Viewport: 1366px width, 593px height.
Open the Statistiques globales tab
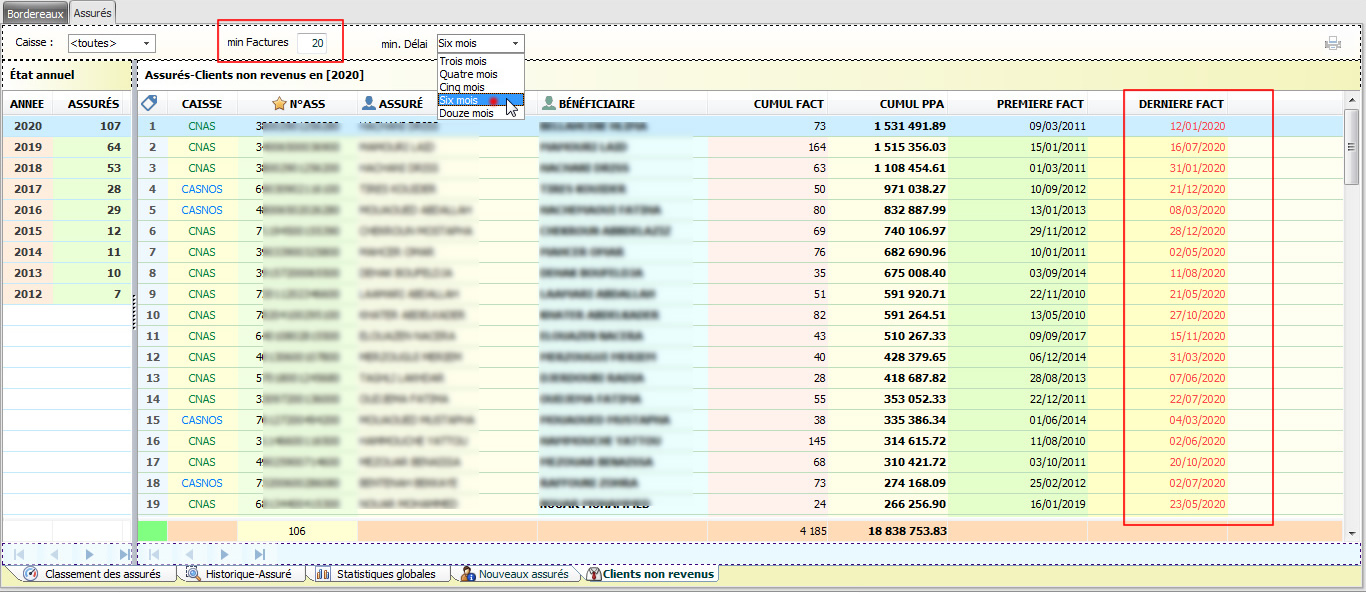click(385, 574)
